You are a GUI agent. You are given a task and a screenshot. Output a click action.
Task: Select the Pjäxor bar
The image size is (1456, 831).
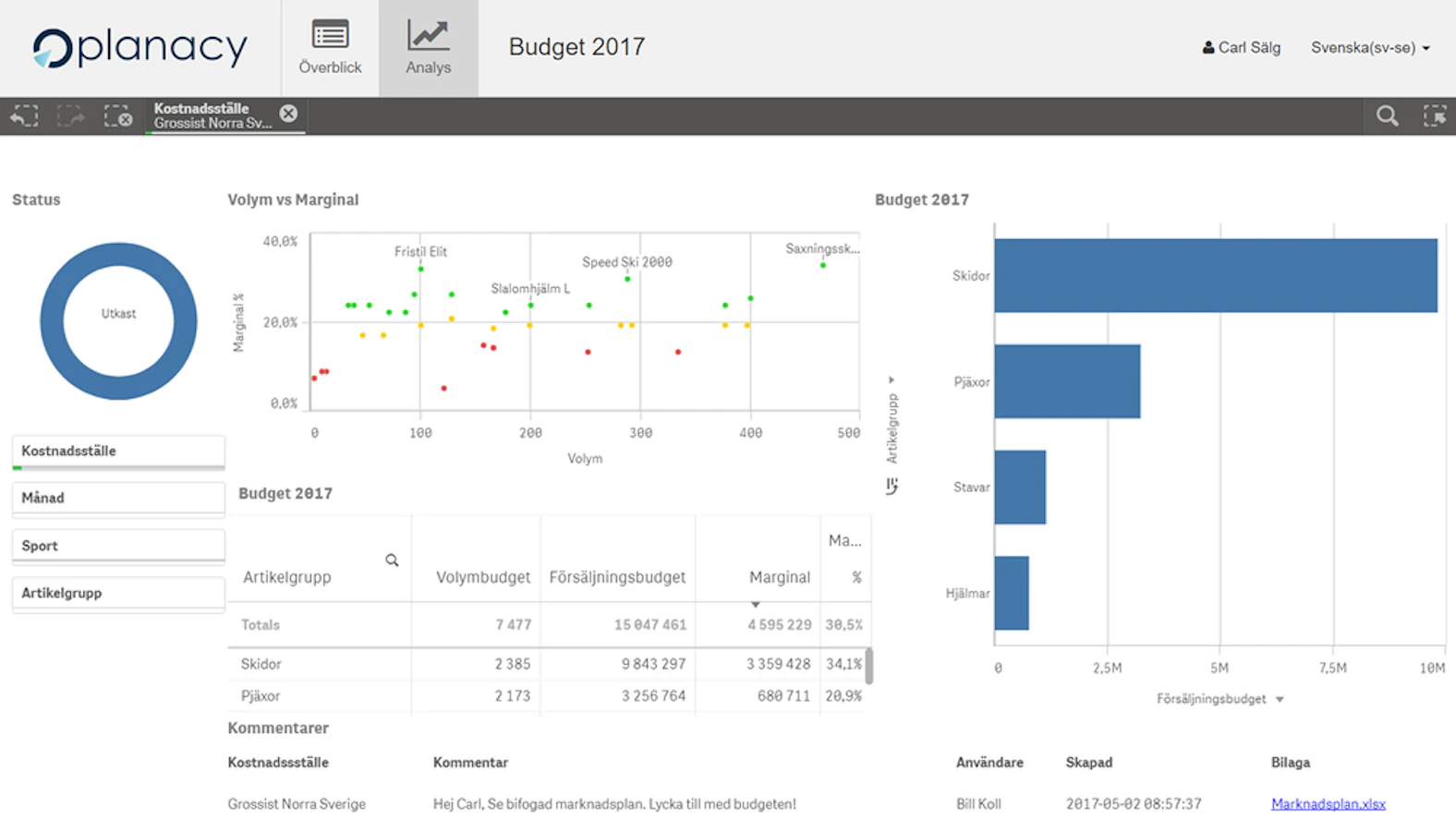[1067, 381]
